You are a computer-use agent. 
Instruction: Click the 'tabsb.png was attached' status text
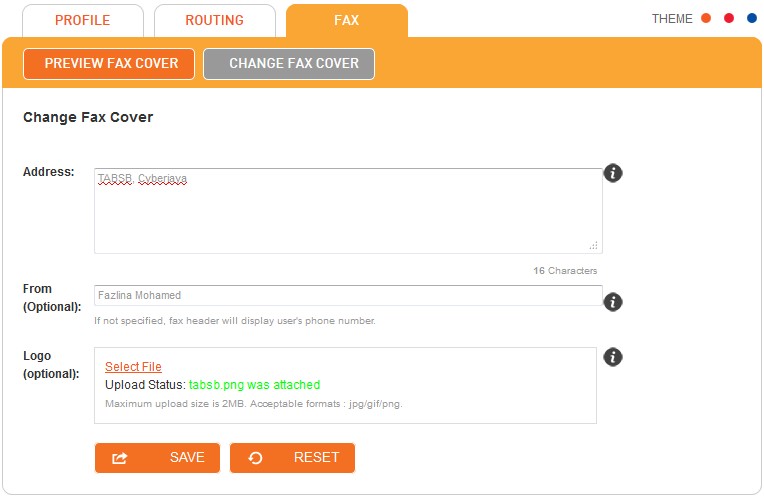(254, 385)
